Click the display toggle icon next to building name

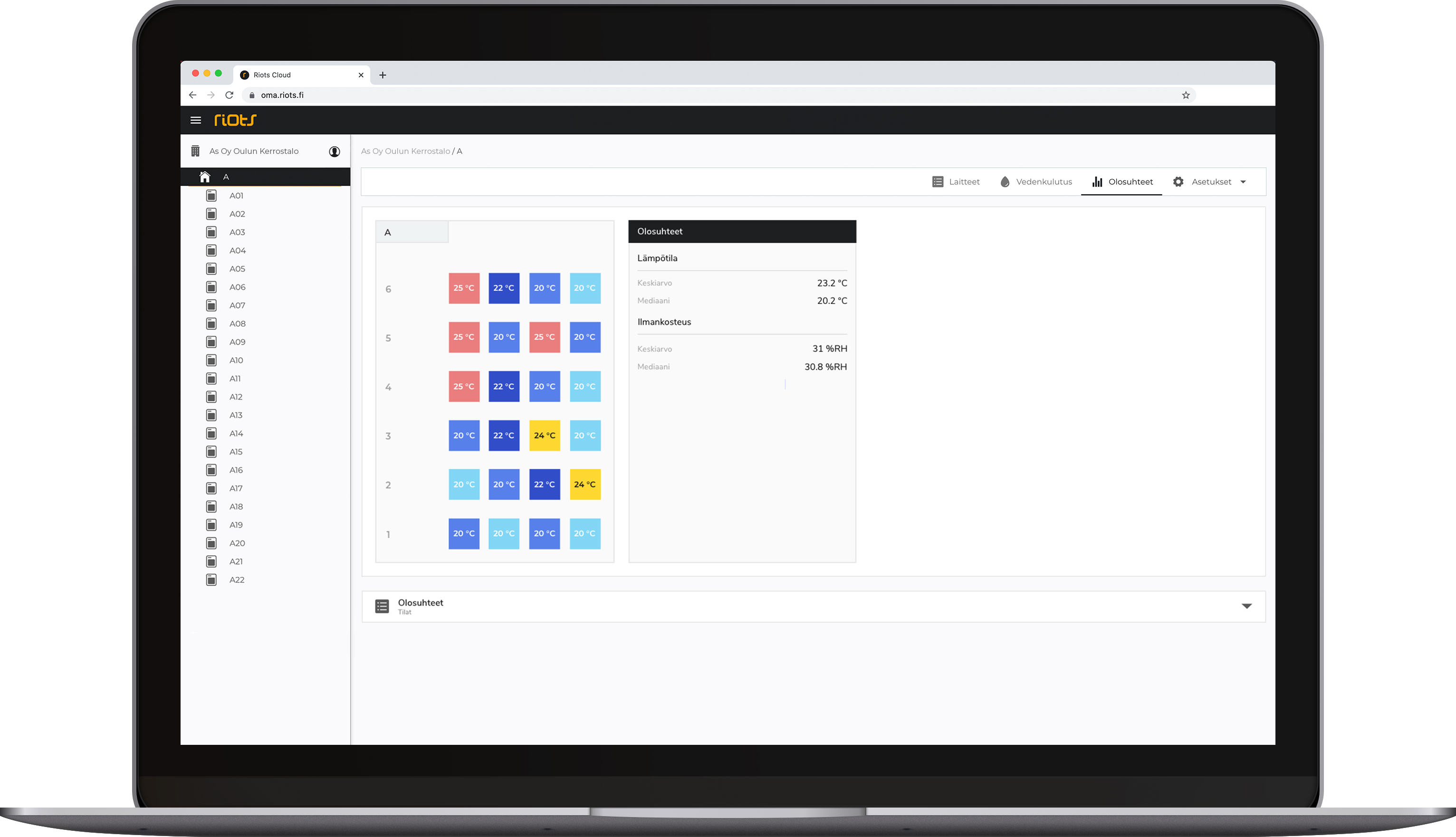click(x=335, y=152)
